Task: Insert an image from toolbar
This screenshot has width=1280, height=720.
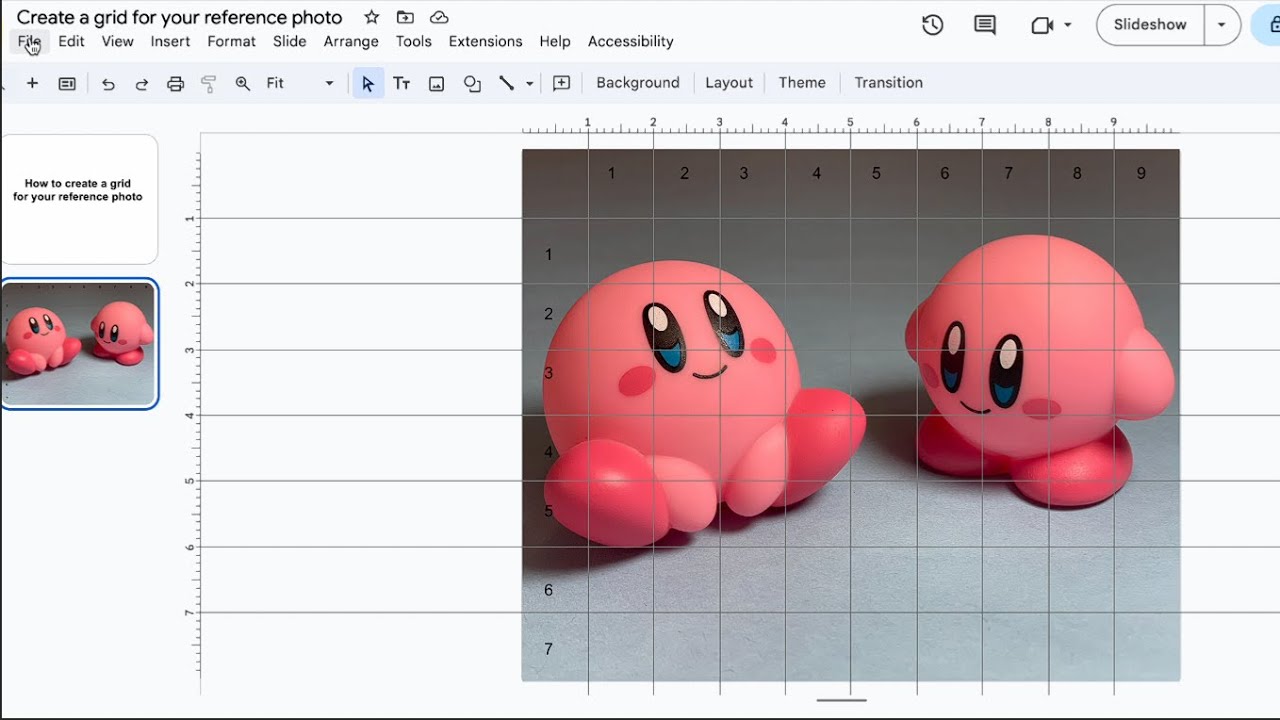Action: (436, 84)
